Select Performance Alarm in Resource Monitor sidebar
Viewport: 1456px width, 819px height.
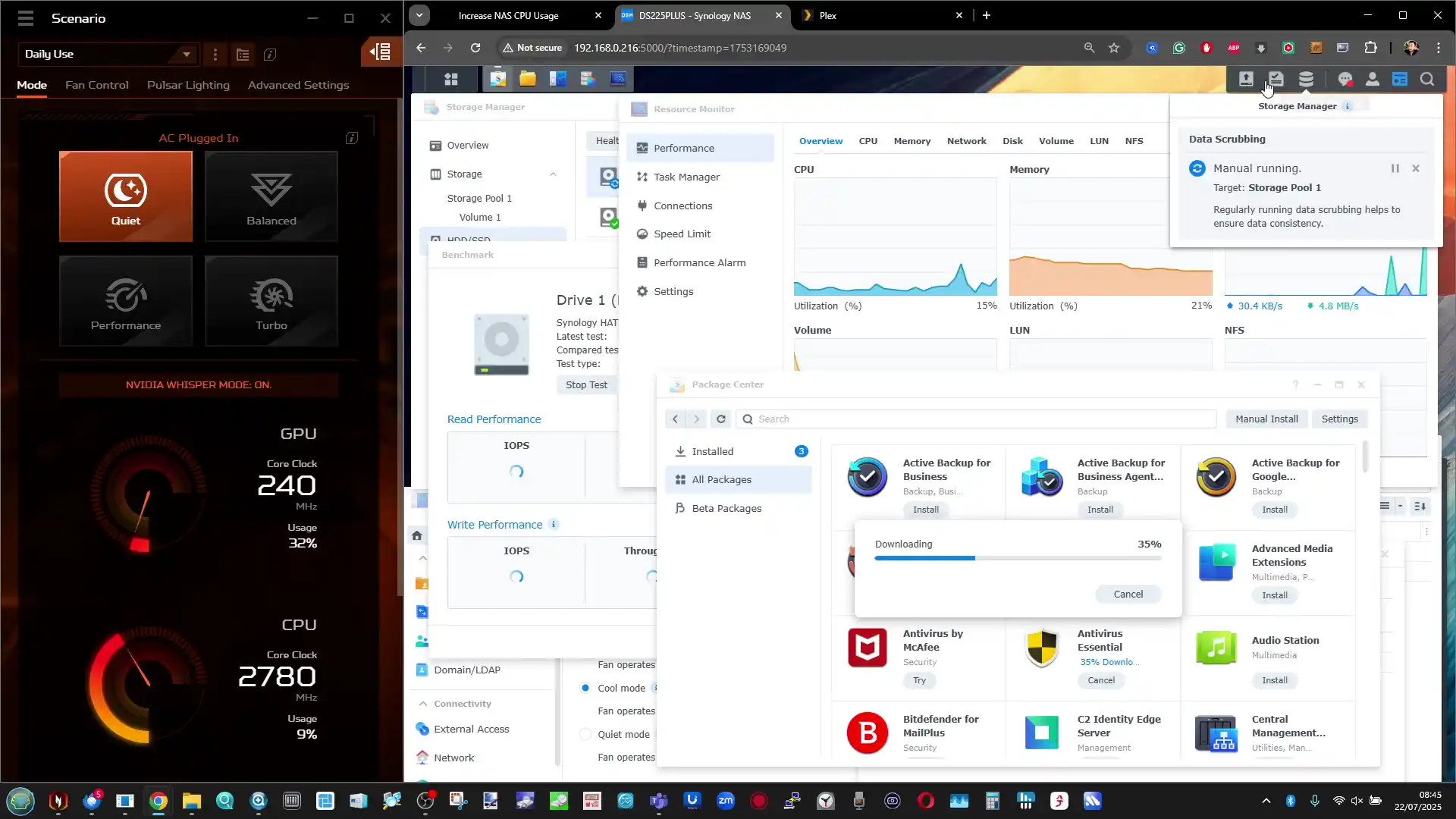tap(701, 262)
